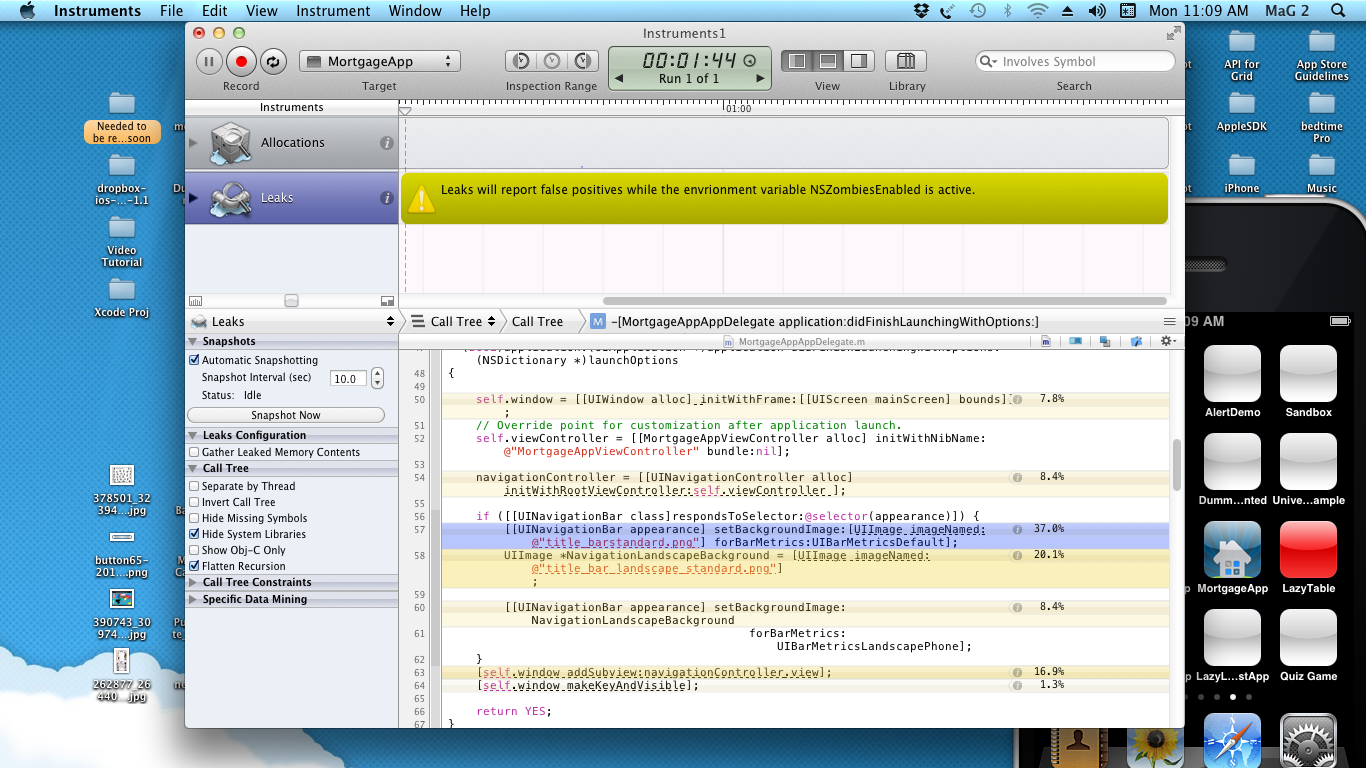Collapse the Leaks Configuration section

tap(193, 436)
